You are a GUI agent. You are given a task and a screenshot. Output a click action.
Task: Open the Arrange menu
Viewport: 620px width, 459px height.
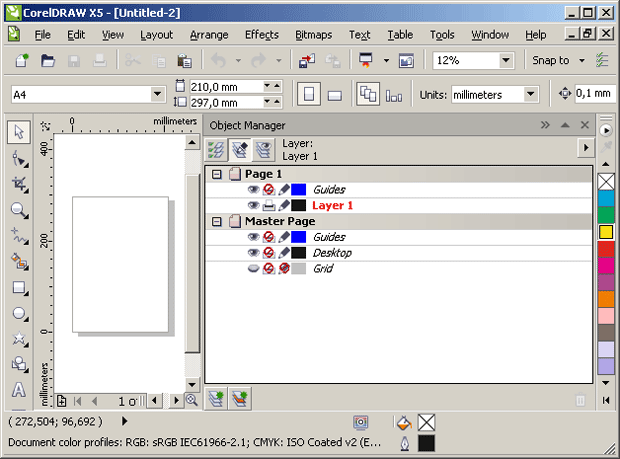(x=209, y=35)
